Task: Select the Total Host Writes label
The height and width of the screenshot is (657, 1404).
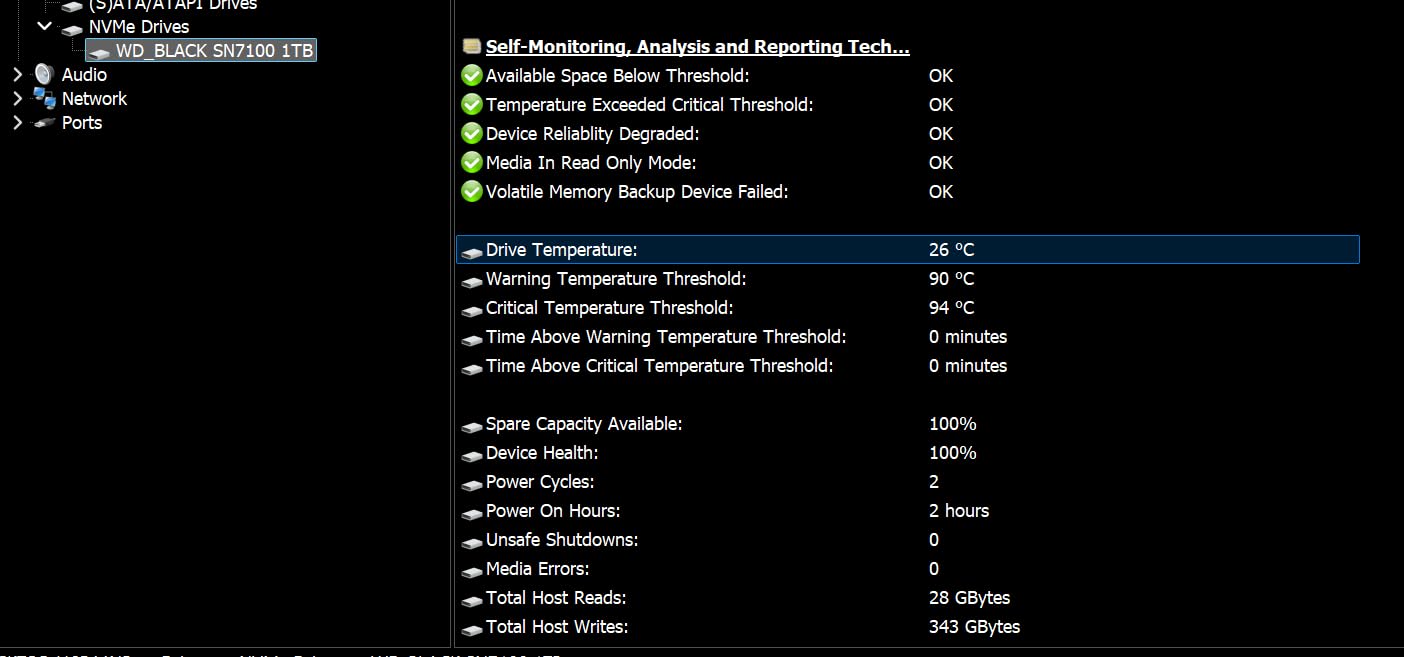Action: [557, 627]
